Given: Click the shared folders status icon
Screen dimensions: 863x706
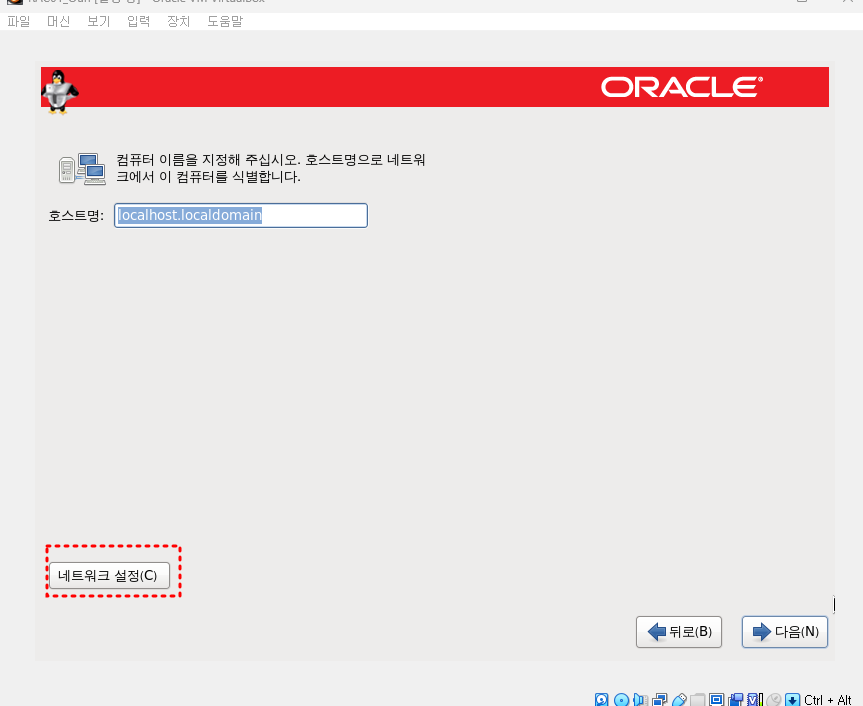Looking at the screenshot, I should 697,699.
